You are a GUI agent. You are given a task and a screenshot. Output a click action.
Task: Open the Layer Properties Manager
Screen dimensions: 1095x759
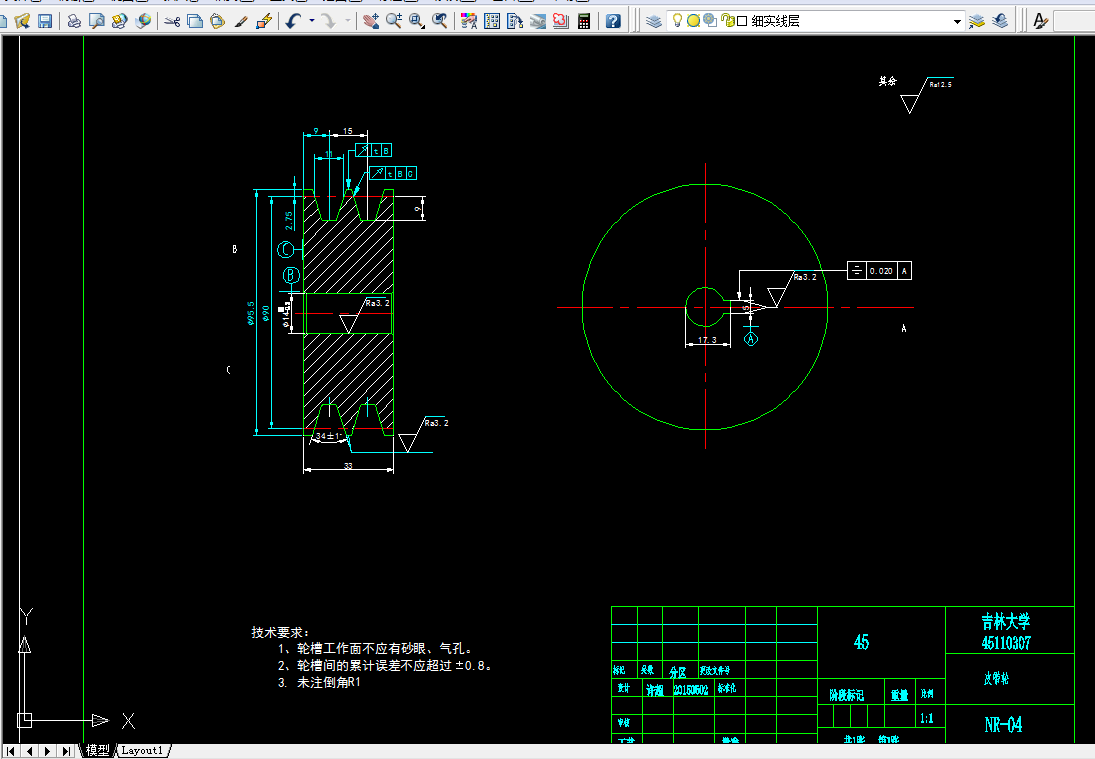653,20
